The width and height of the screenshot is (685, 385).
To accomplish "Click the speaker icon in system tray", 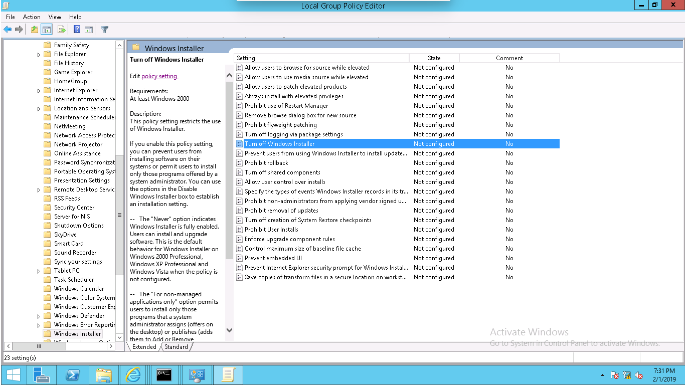I will click(639, 375).
